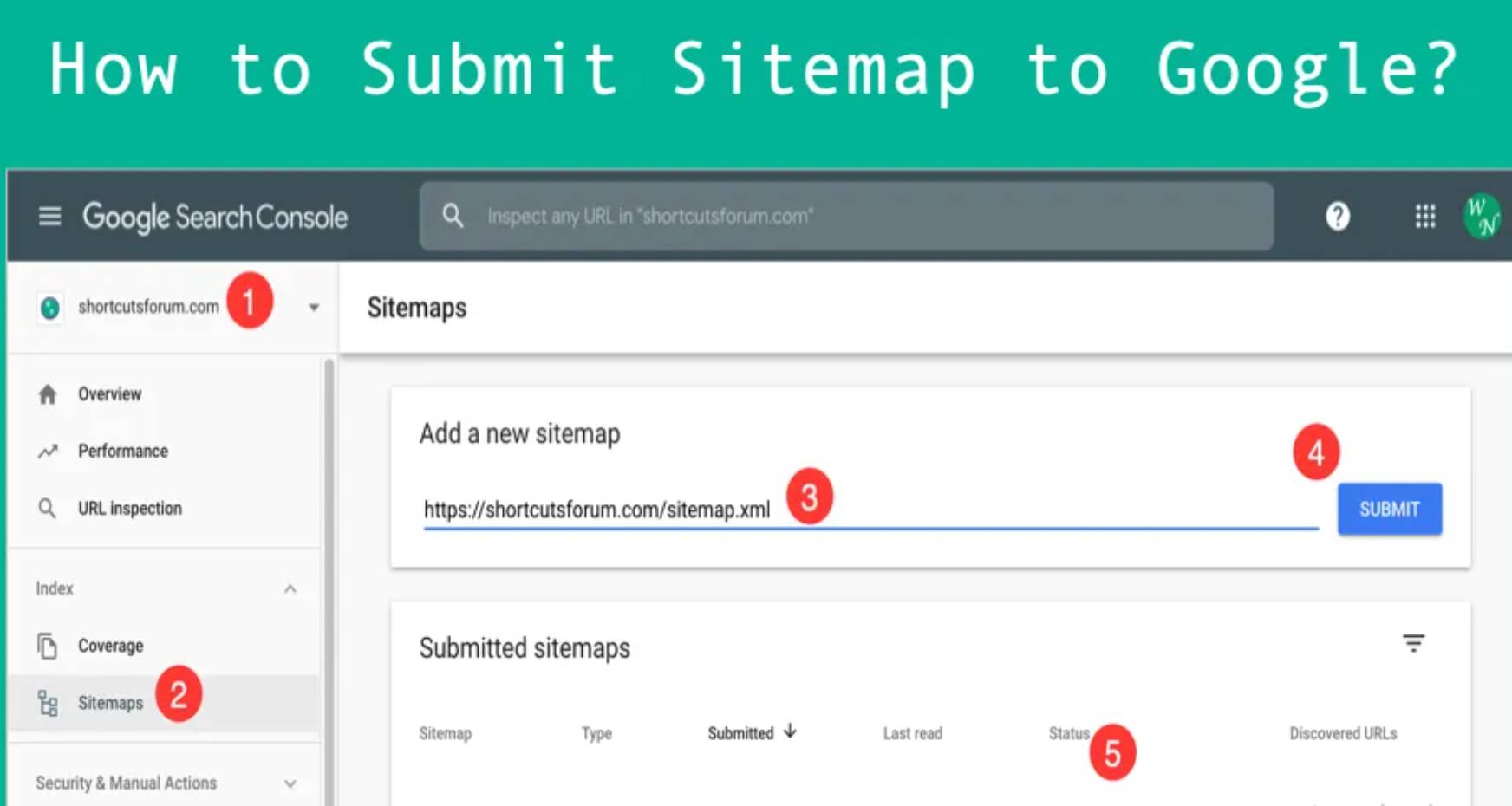Click the Overview home icon
1512x806 pixels.
tap(48, 394)
